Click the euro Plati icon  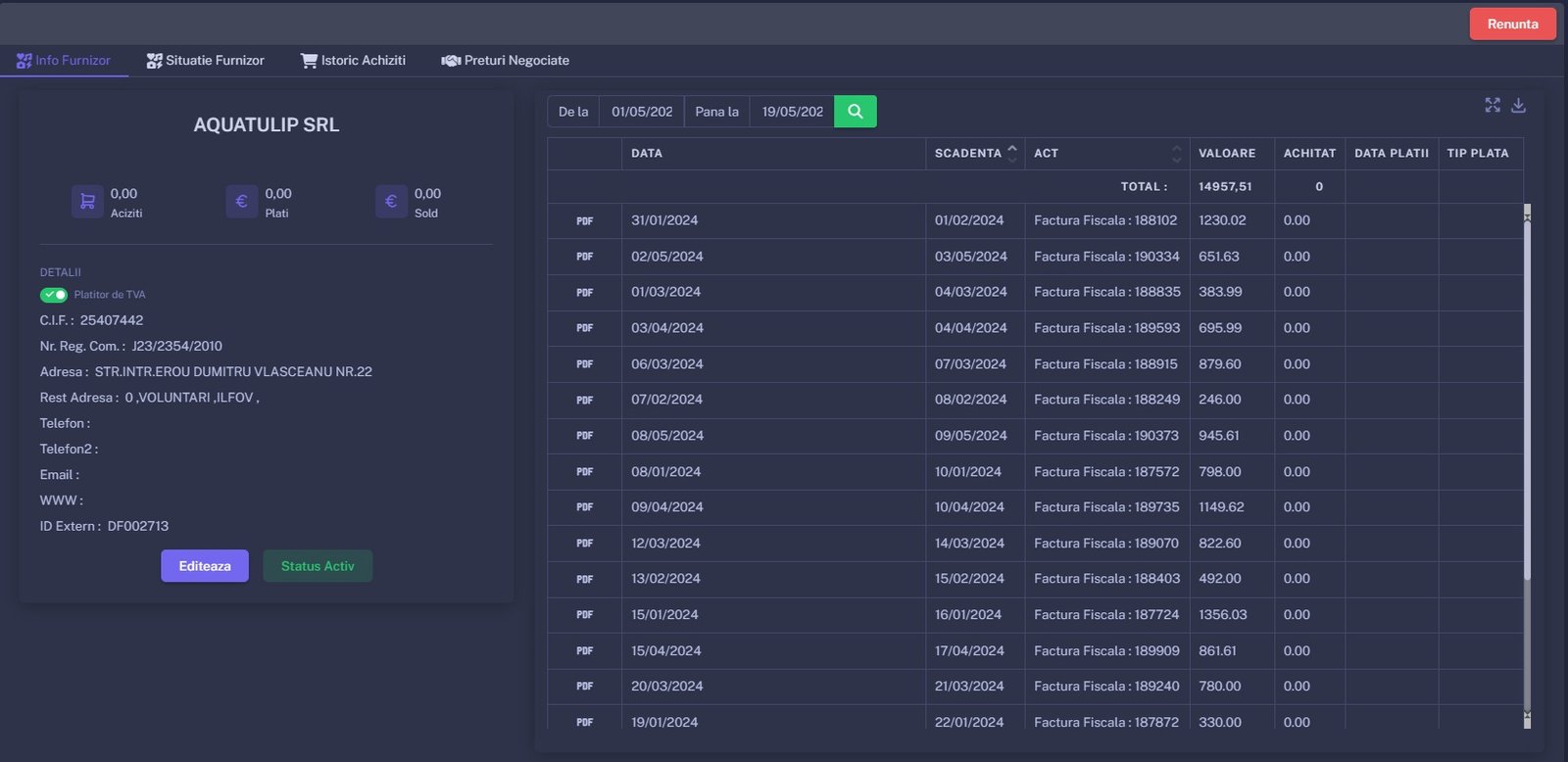242,202
